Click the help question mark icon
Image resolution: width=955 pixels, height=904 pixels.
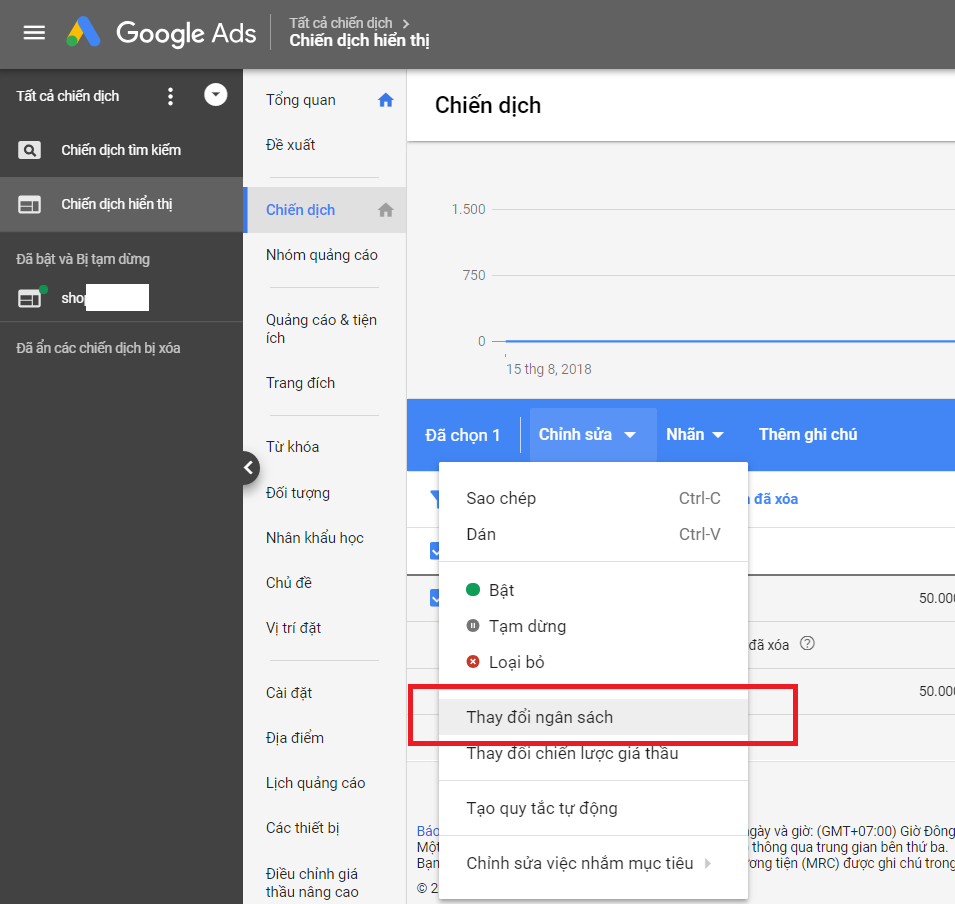click(x=807, y=643)
